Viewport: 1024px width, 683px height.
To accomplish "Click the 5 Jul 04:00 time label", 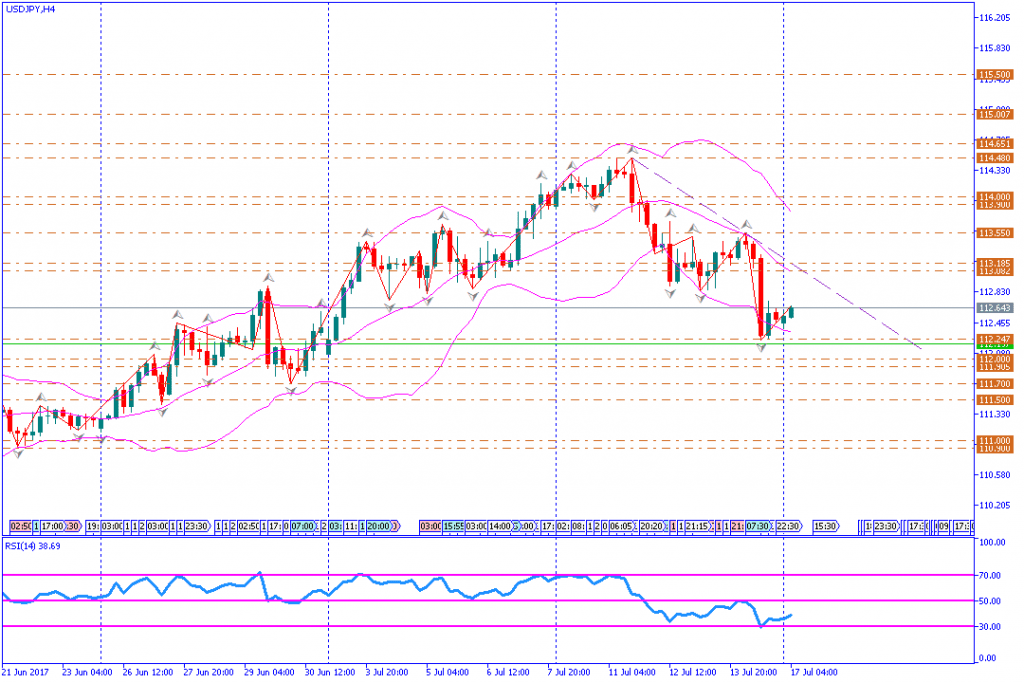I will [x=447, y=673].
